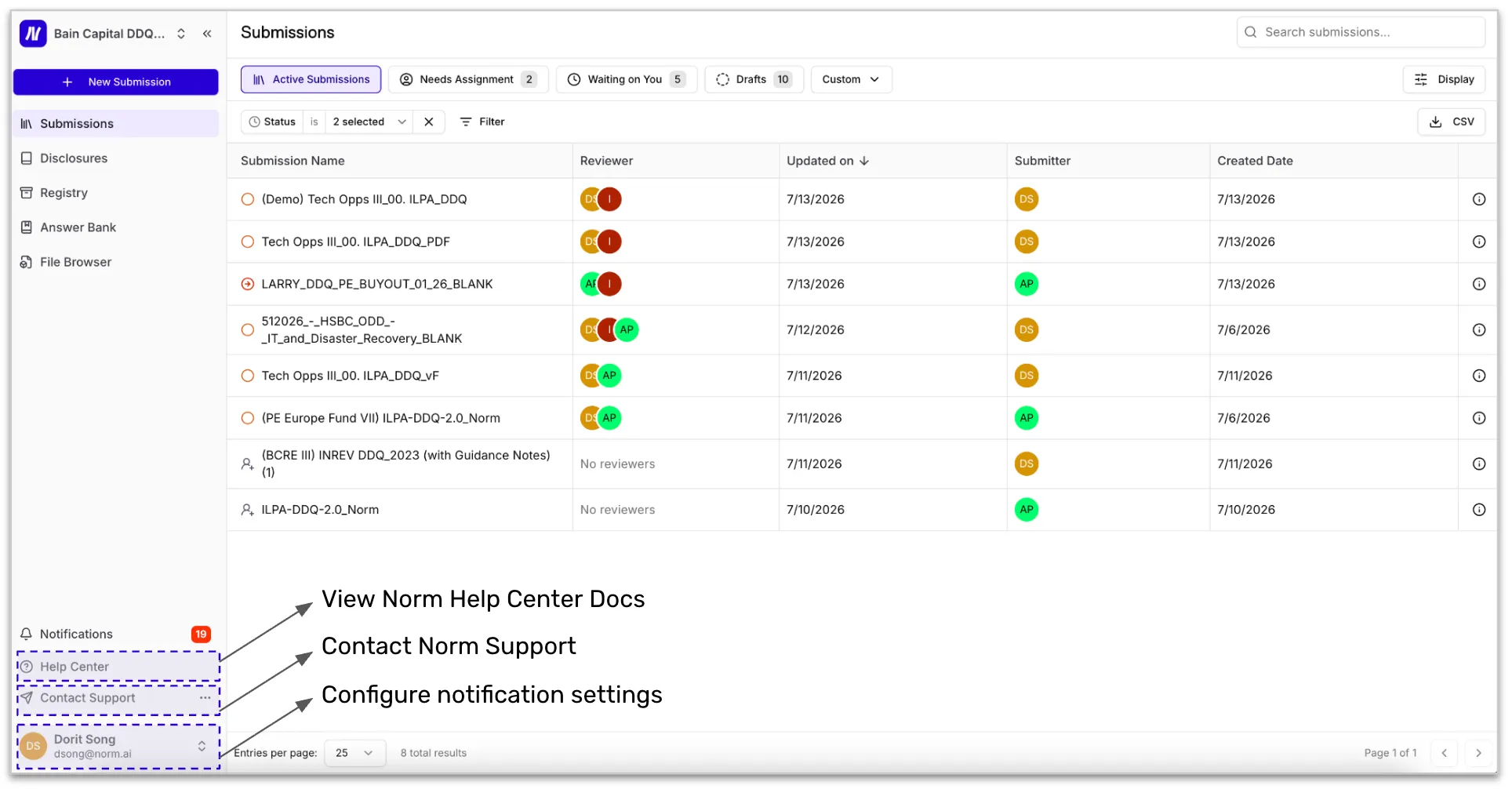Expand the Bain Capital DDQ workspace switcher

181,34
